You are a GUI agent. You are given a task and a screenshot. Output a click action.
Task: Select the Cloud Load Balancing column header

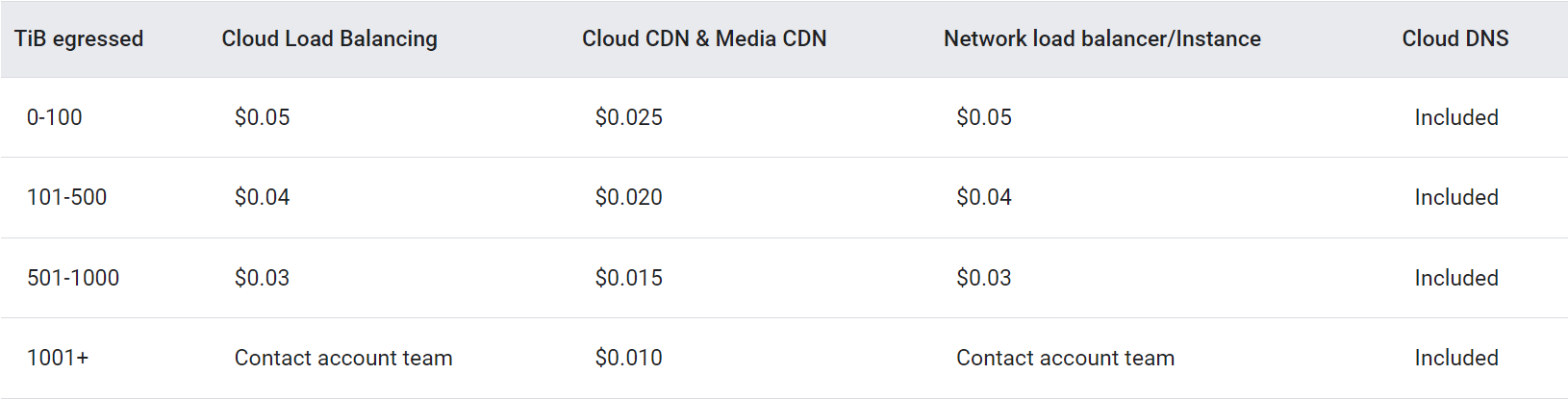coord(329,38)
